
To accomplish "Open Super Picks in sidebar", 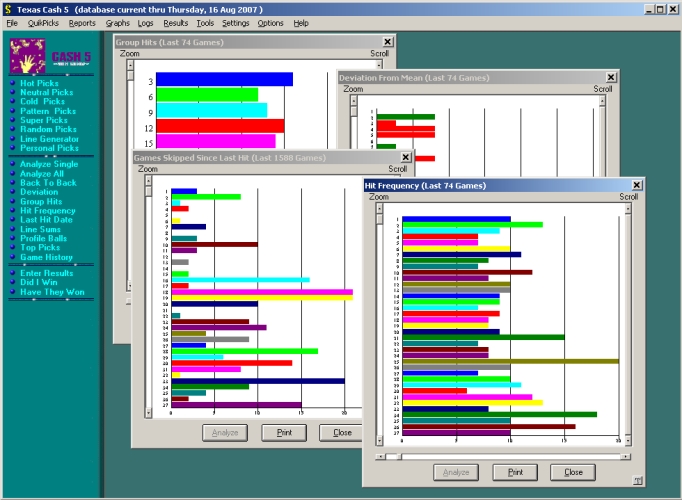I will point(43,120).
